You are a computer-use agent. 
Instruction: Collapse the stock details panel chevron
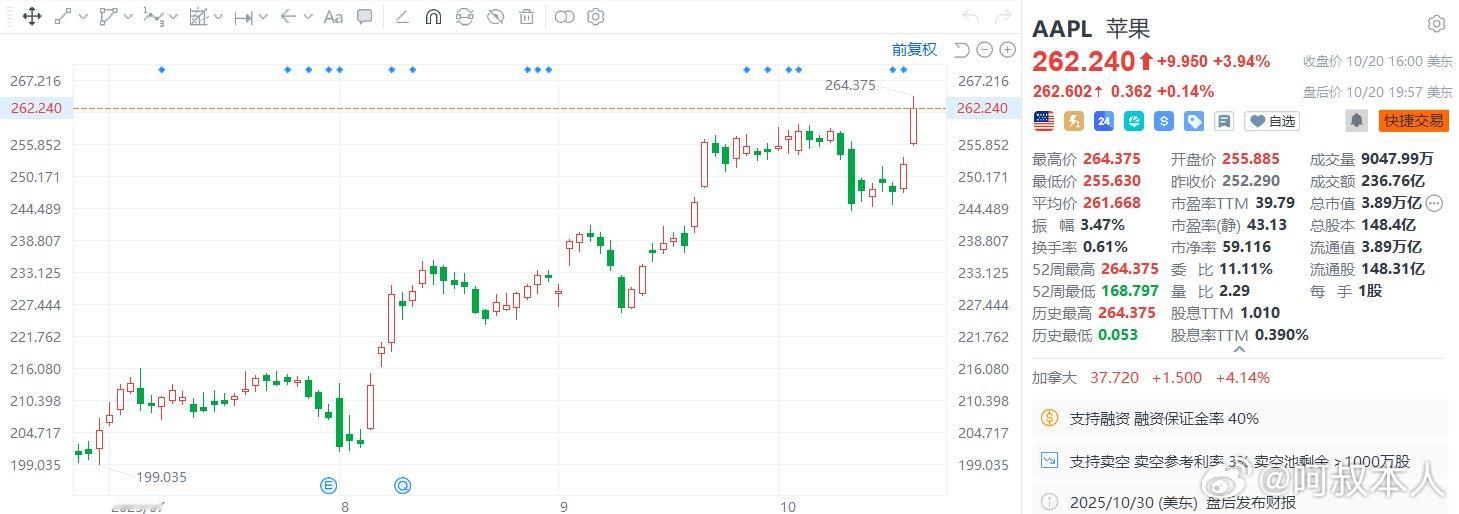(x=1240, y=350)
